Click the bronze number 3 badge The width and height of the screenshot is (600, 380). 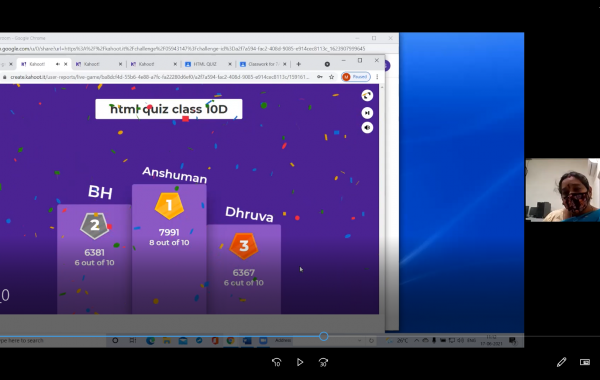pyautogui.click(x=244, y=246)
